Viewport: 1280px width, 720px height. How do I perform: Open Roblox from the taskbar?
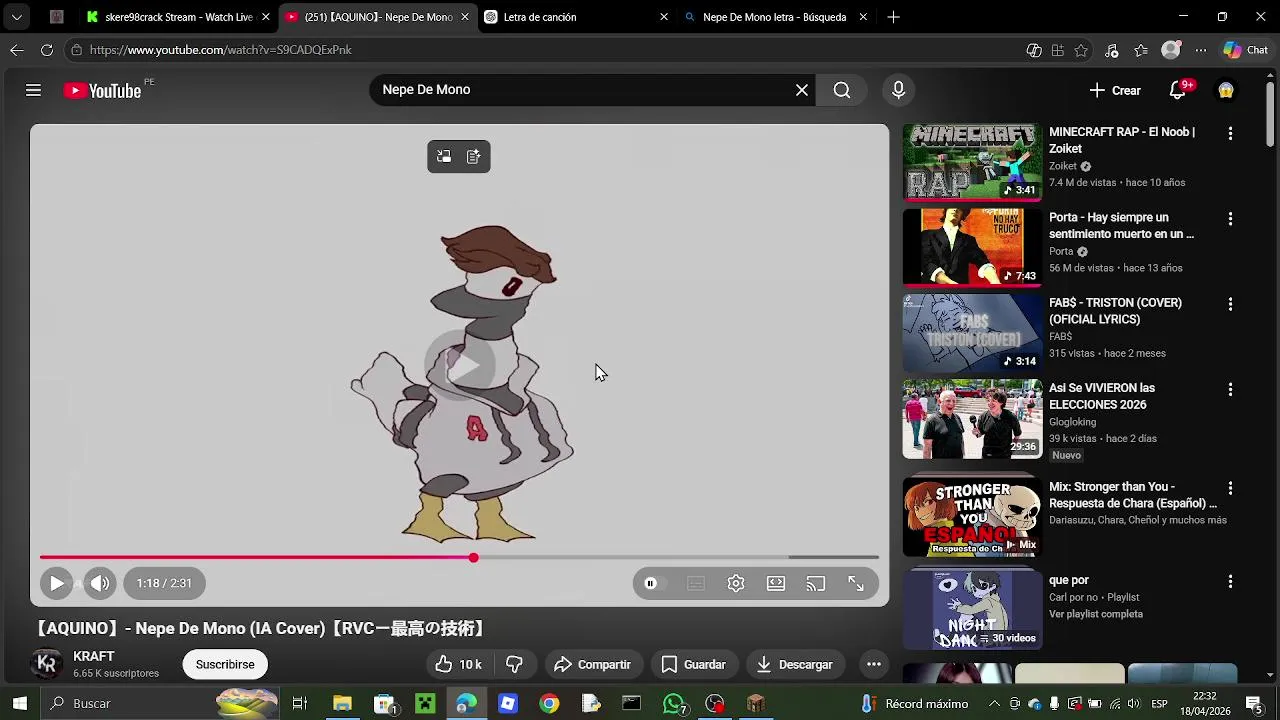(508, 704)
